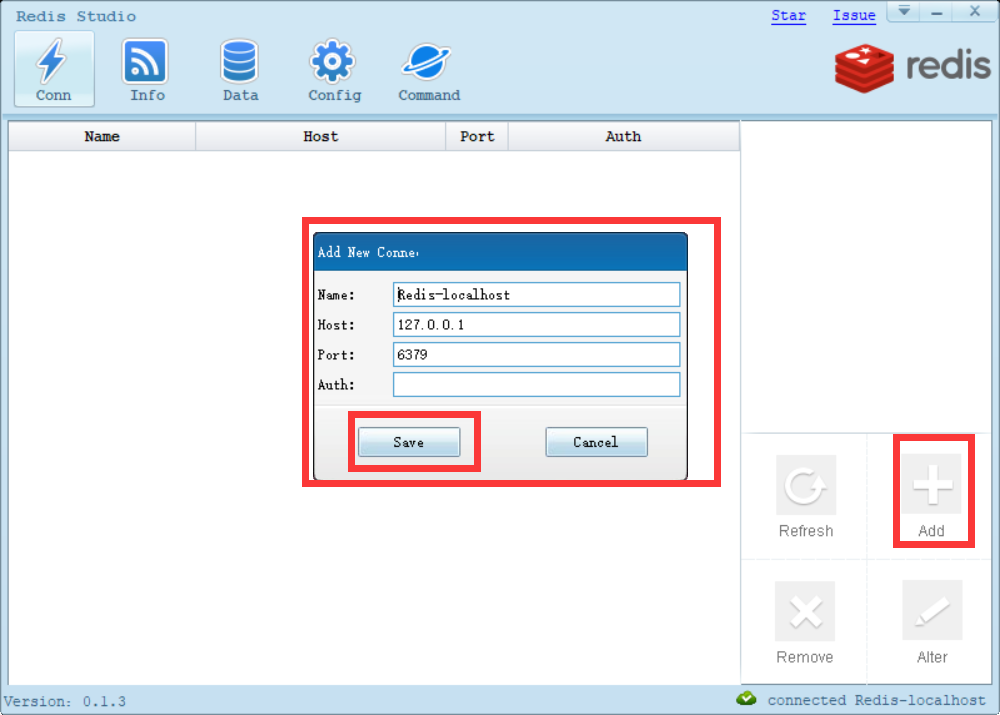Viewport: 1000px width, 715px height.
Task: Click the 'Redis Studio' window title
Action: point(76,17)
